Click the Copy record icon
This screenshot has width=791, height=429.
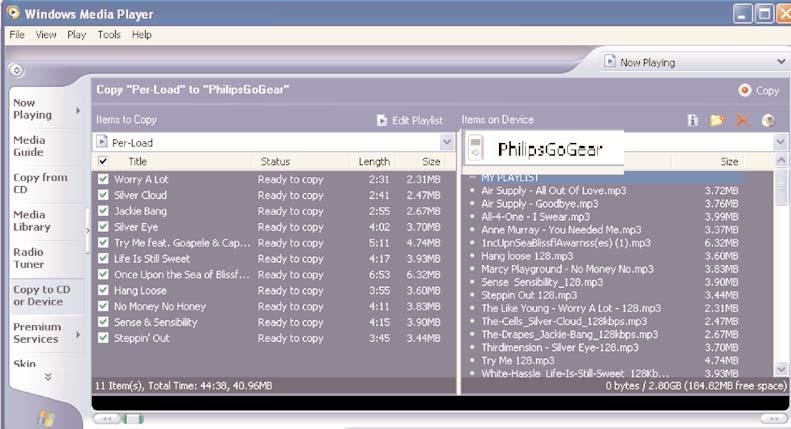tap(745, 90)
